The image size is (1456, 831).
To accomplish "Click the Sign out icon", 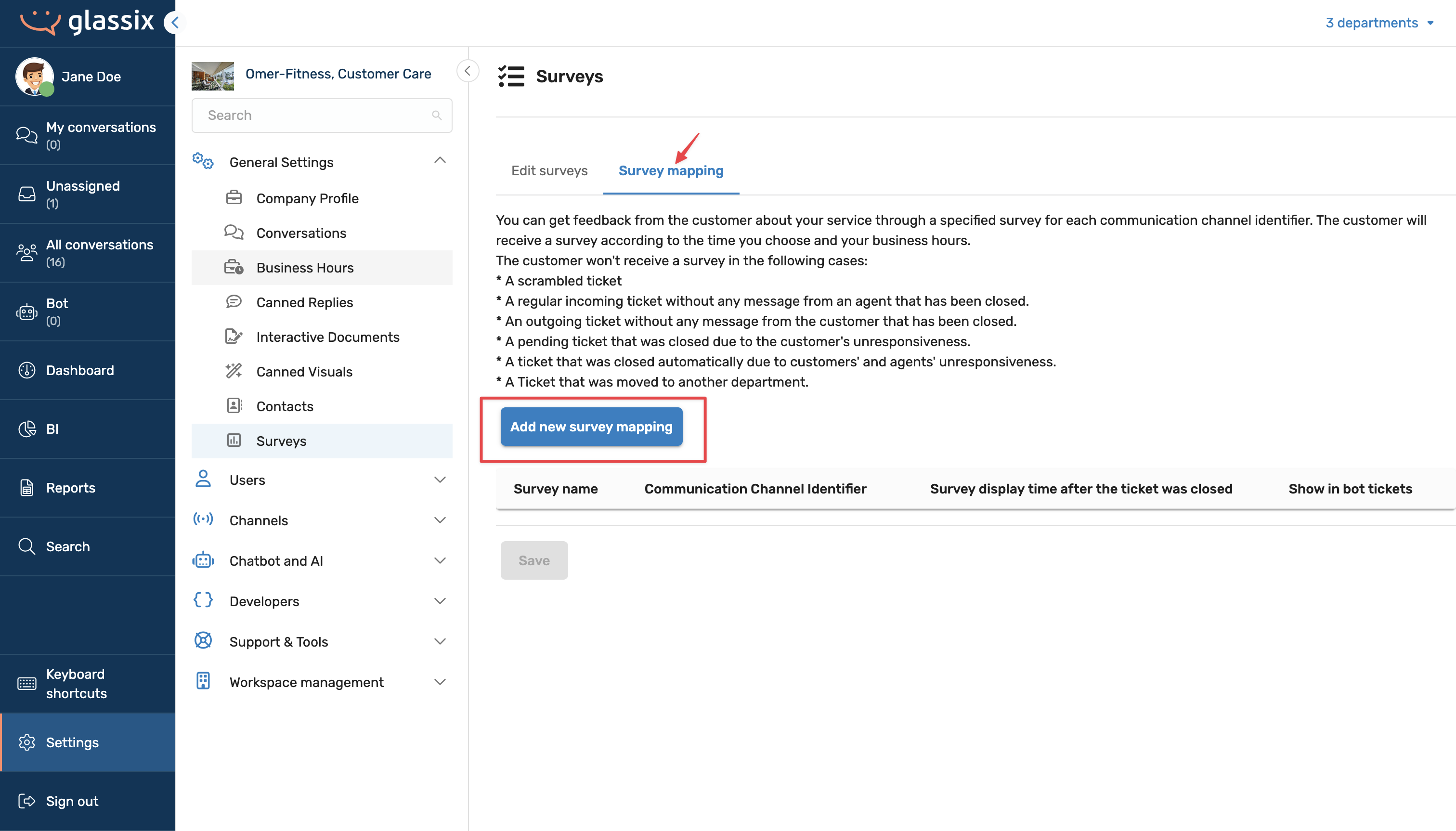I will click(x=27, y=801).
